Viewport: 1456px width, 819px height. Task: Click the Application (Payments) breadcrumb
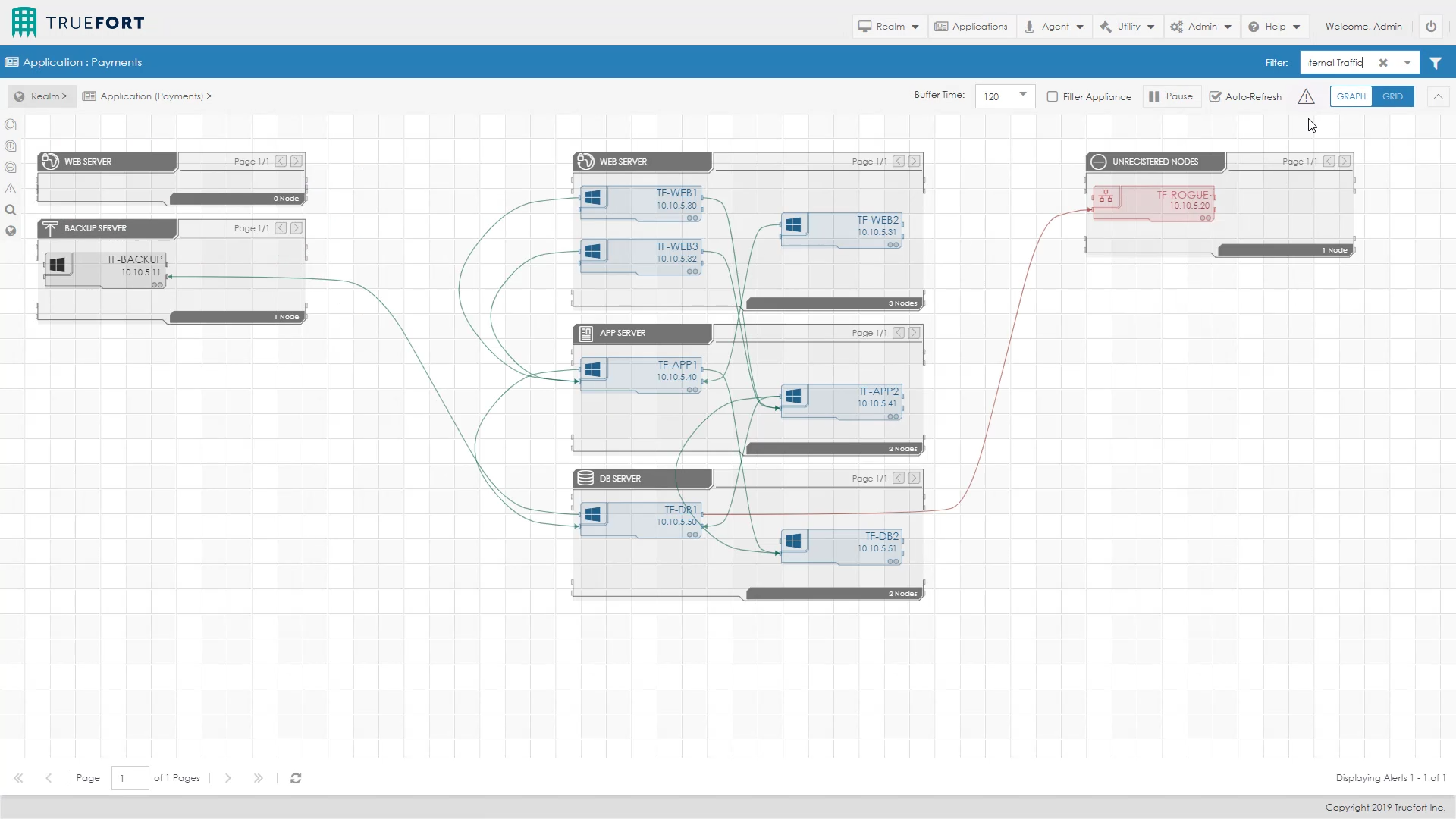147,96
